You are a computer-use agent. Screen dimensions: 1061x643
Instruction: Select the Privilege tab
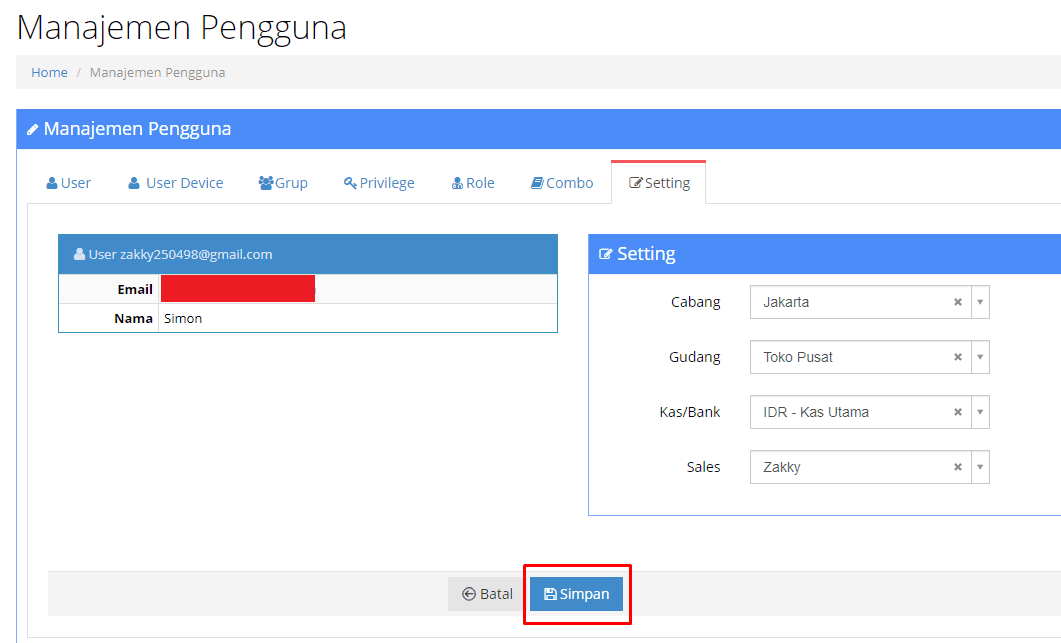(x=379, y=183)
